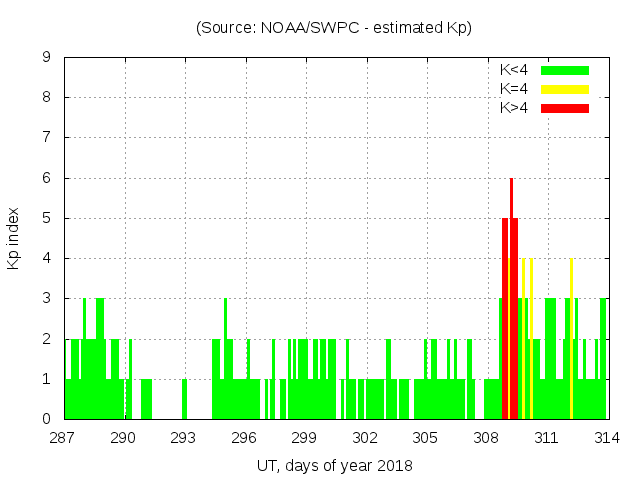The height and width of the screenshot is (480, 640).
Task: Click the x-axis tick label 293
Action: (185, 437)
